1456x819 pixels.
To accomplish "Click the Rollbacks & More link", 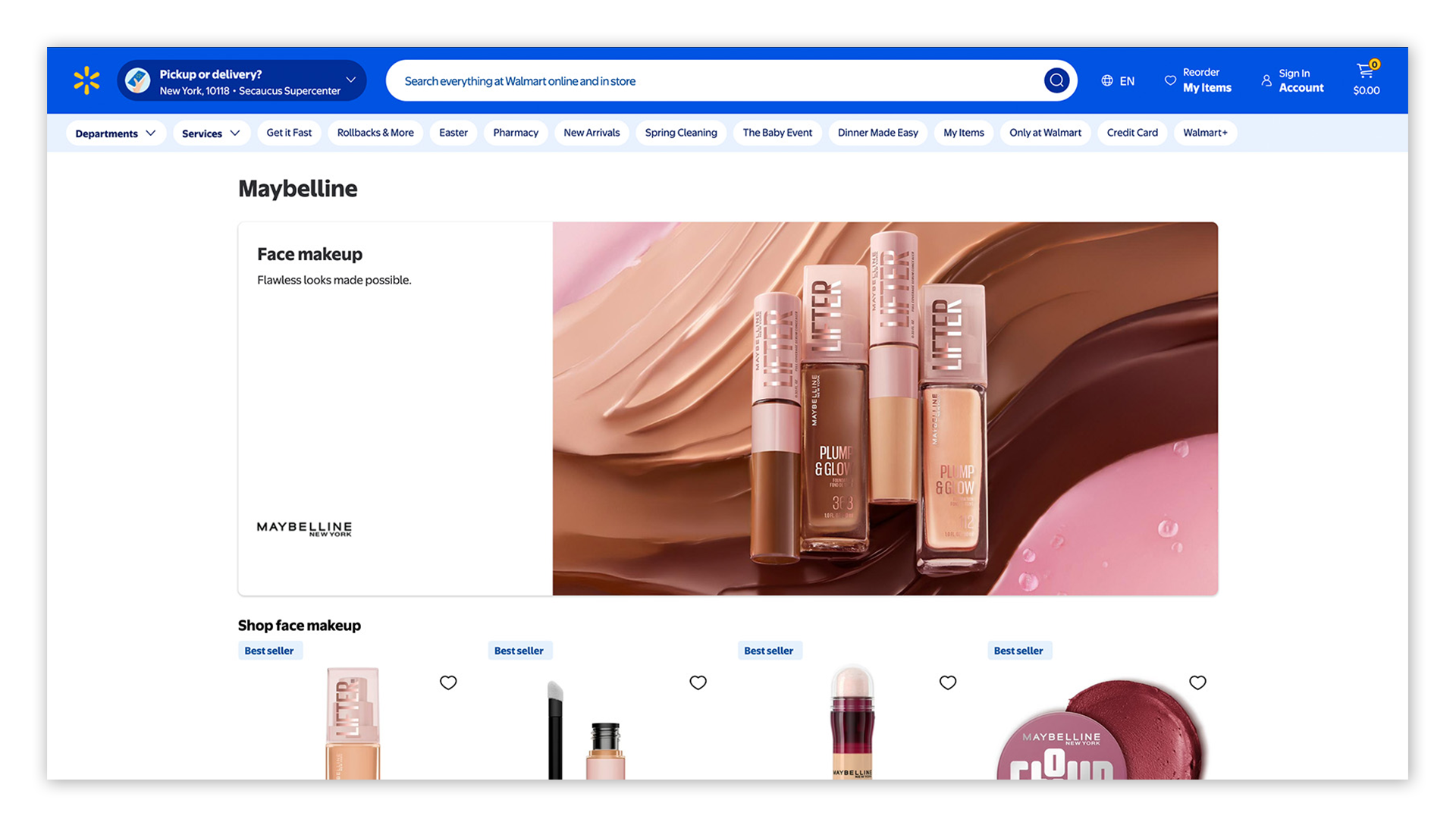I will [375, 133].
